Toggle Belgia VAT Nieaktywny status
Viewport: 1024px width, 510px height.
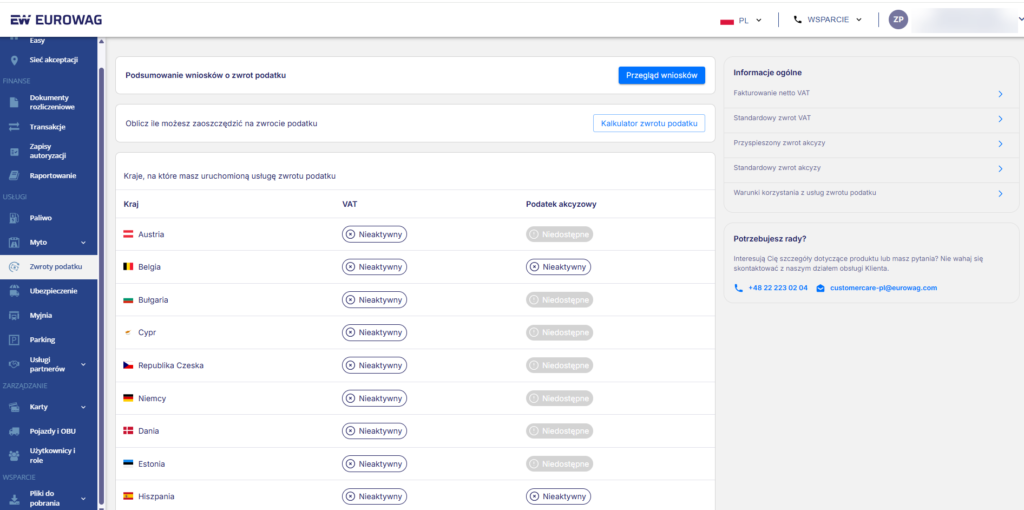click(x=374, y=267)
